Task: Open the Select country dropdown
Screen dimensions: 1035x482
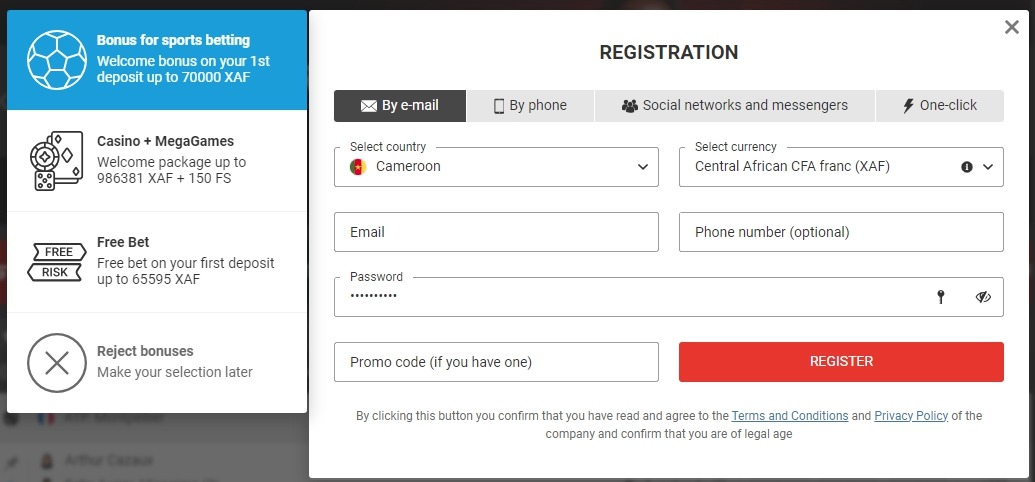Action: point(496,167)
